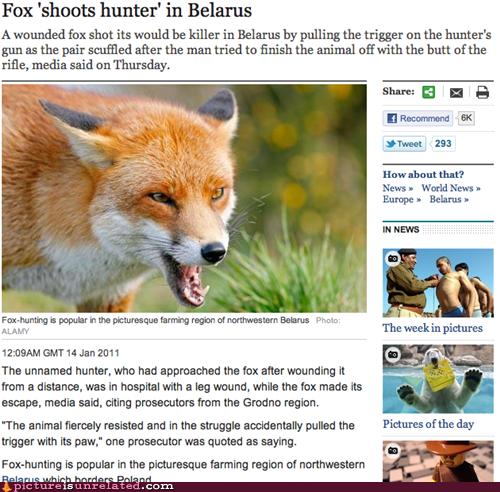Open the 293 tweet count bubble

pos(443,144)
